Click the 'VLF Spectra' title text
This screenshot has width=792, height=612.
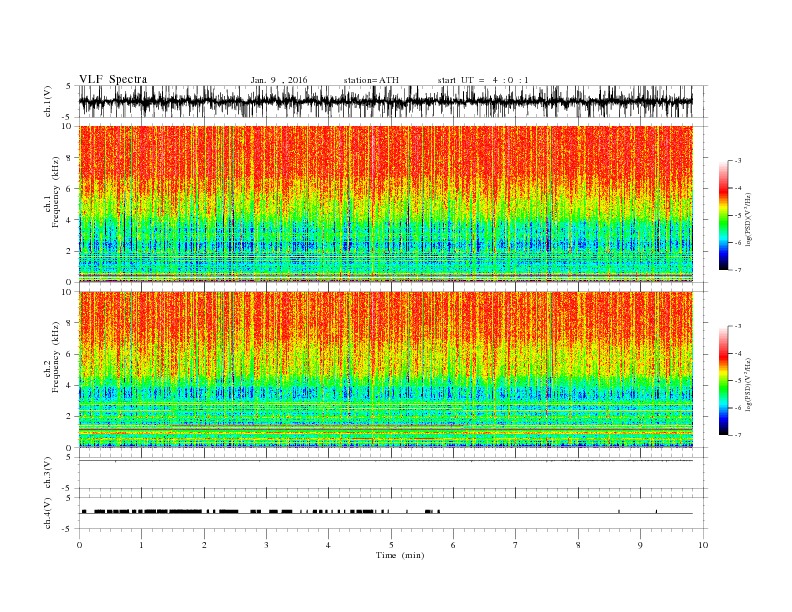click(113, 79)
